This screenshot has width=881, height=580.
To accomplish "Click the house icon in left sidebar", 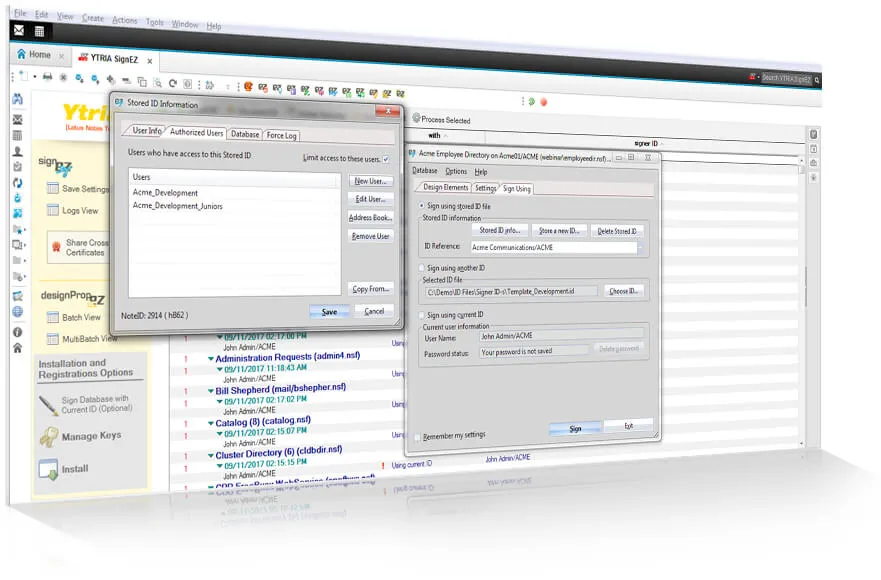I will pyautogui.click(x=17, y=348).
